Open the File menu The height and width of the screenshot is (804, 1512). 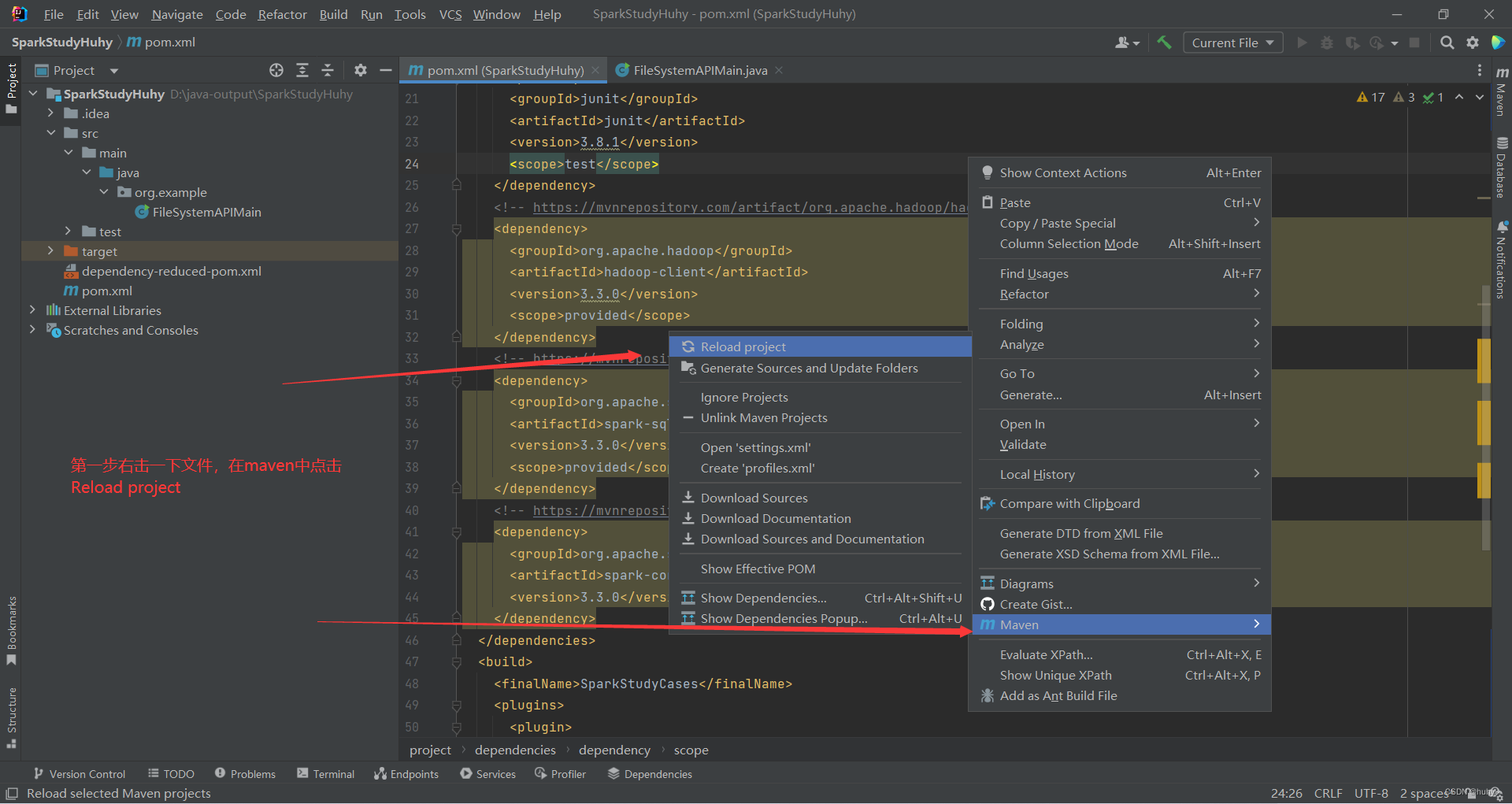[x=54, y=14]
